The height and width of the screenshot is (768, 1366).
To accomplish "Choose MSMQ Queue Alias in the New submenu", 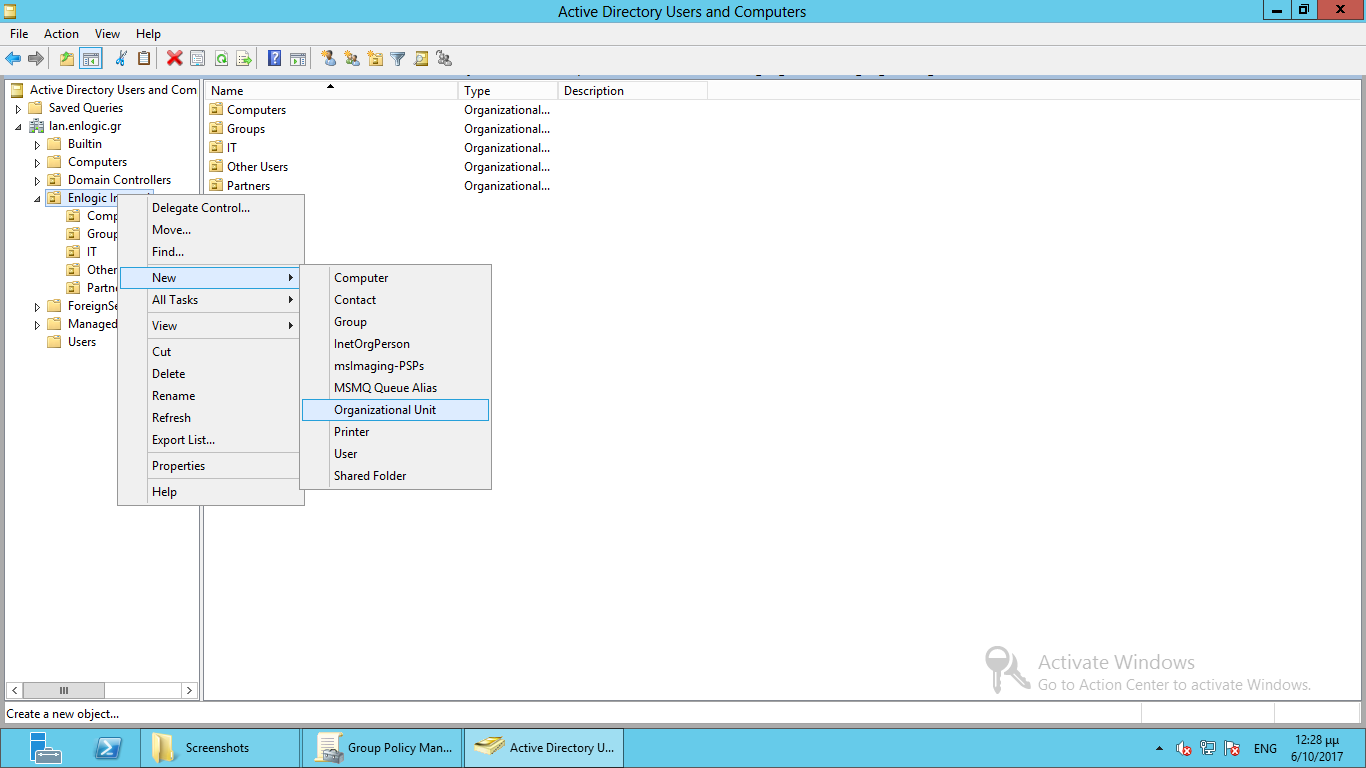I will (x=395, y=388).
